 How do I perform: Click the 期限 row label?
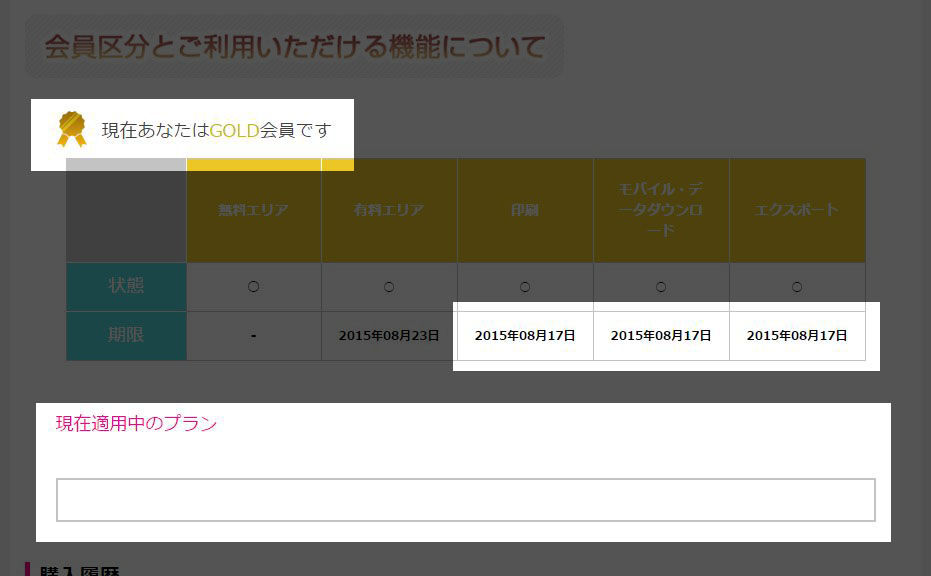[x=126, y=336]
